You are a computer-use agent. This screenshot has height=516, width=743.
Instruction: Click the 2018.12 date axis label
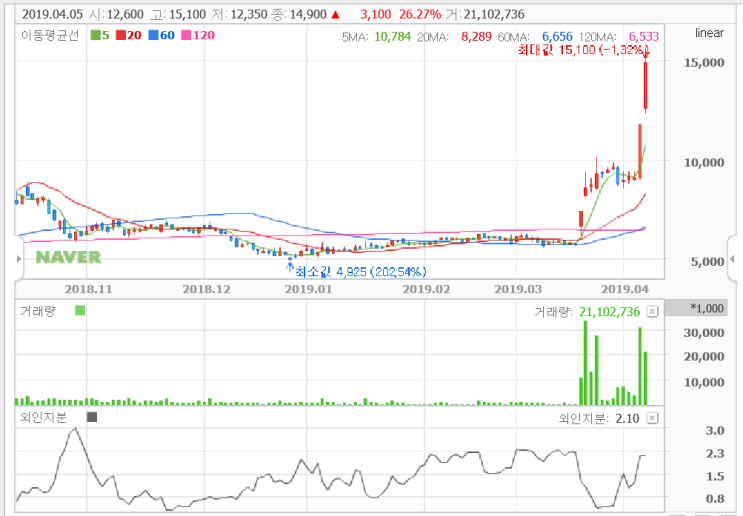click(206, 289)
